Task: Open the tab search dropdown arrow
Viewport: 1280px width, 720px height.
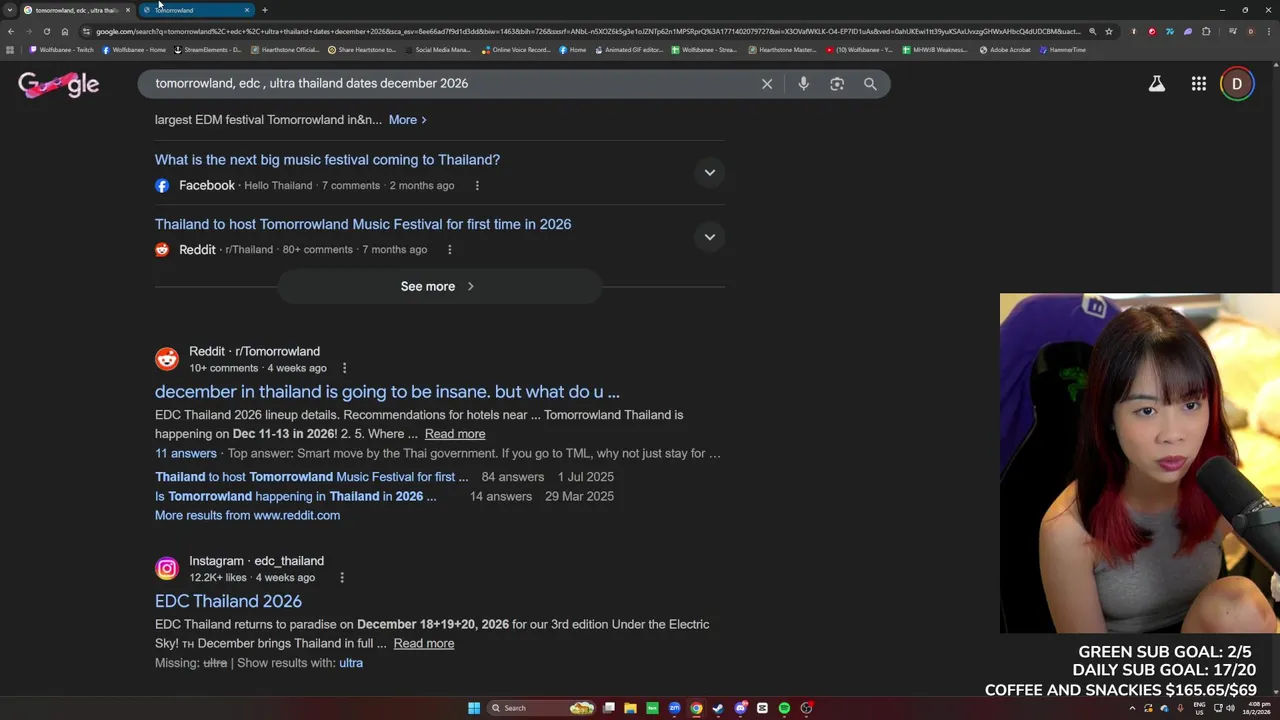Action: click(10, 10)
